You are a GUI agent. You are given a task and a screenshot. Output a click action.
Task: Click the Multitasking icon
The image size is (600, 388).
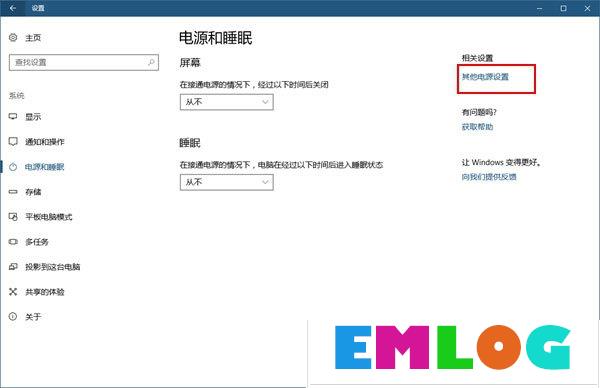point(13,242)
